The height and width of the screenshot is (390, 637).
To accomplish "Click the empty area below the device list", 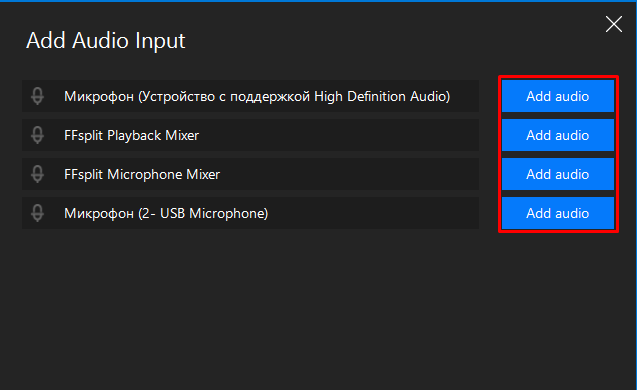I will pyautogui.click(x=317, y=309).
